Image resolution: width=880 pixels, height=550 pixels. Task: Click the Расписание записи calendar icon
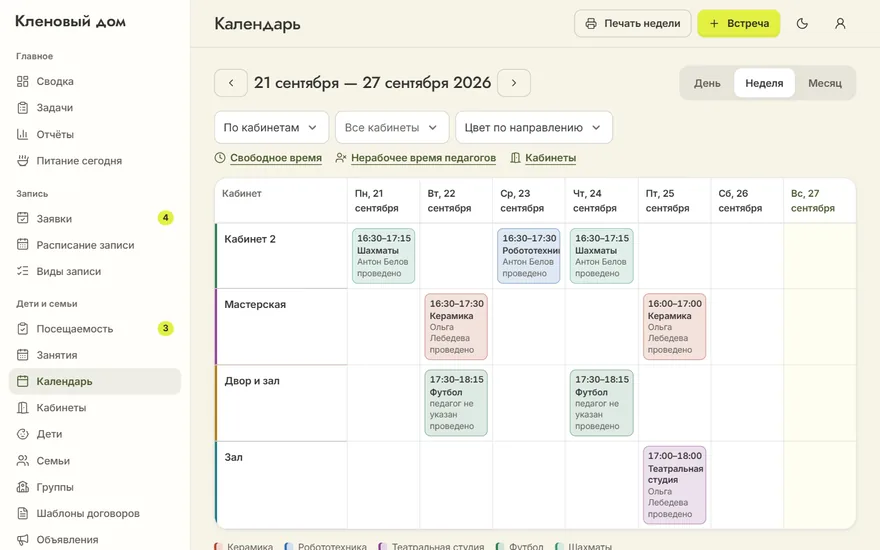point(22,245)
